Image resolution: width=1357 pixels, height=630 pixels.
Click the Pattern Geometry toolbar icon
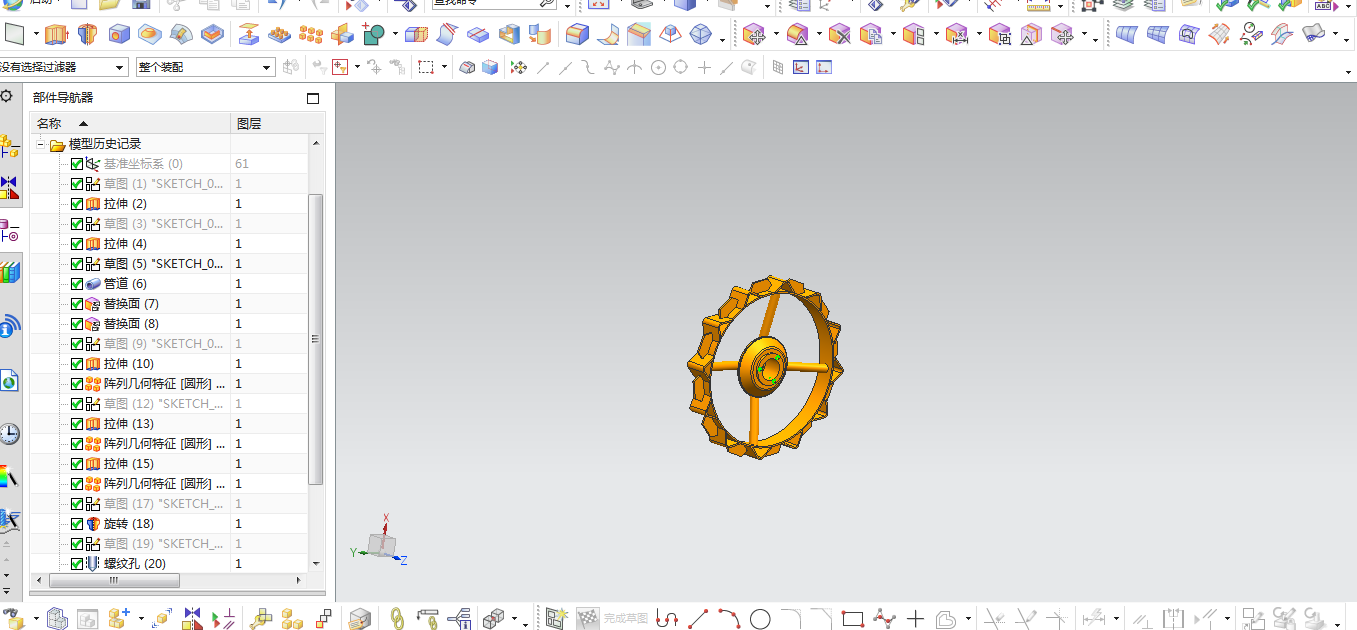[x=311, y=36]
